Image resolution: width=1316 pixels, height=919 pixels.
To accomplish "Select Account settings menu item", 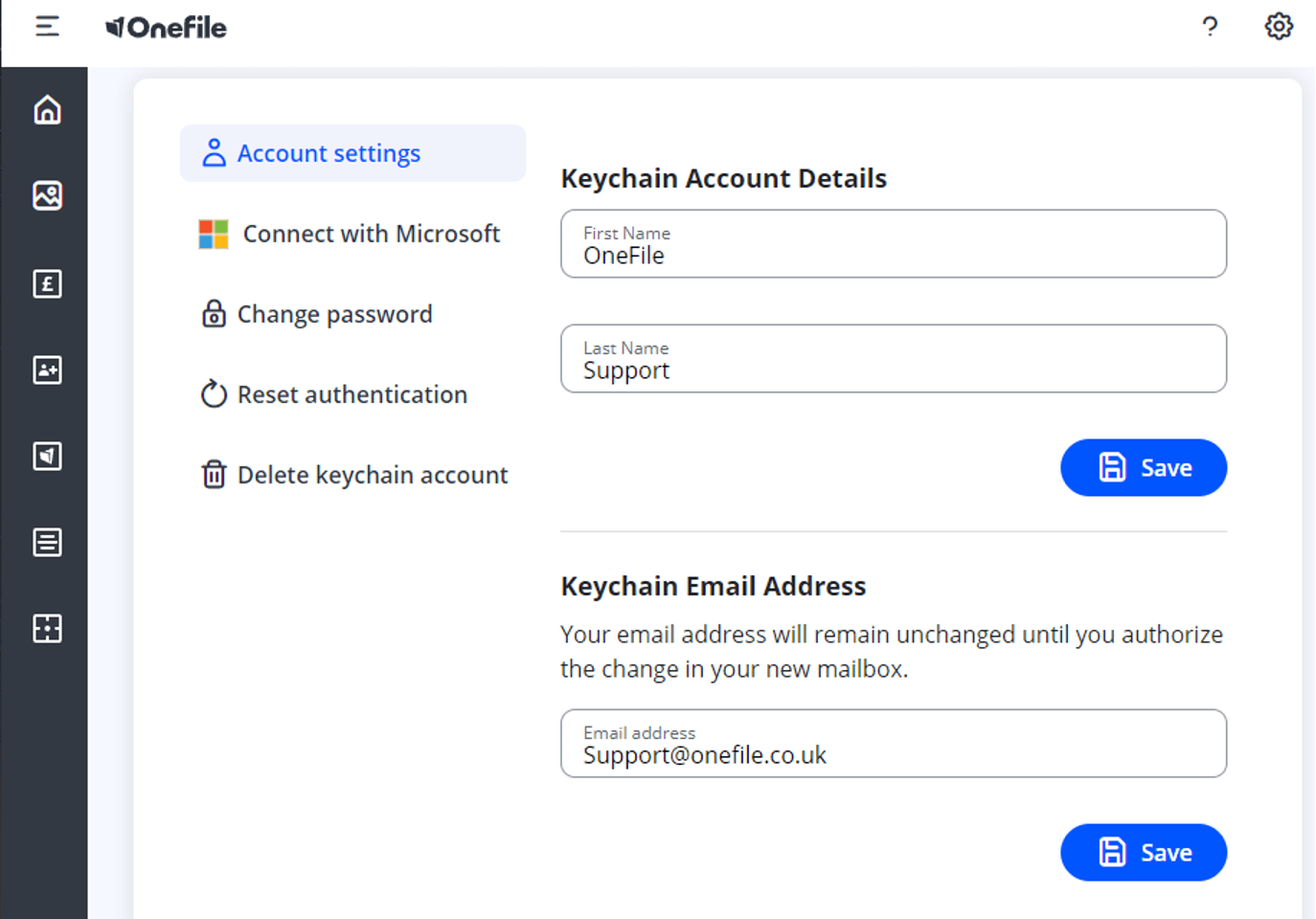I will pyautogui.click(x=352, y=153).
